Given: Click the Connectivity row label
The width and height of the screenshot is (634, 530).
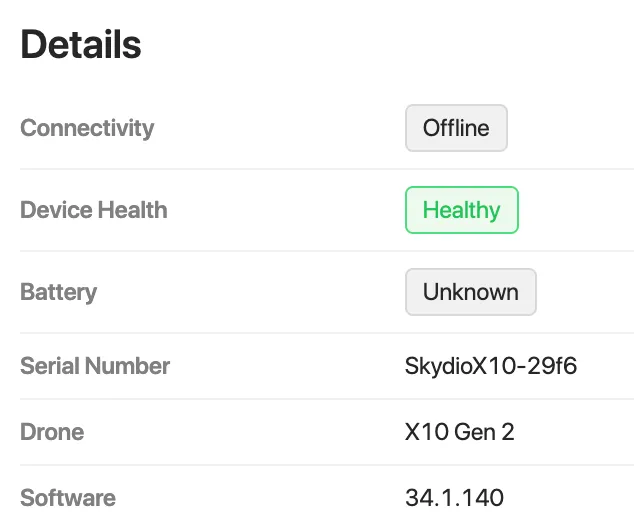Looking at the screenshot, I should pyautogui.click(x=87, y=129).
